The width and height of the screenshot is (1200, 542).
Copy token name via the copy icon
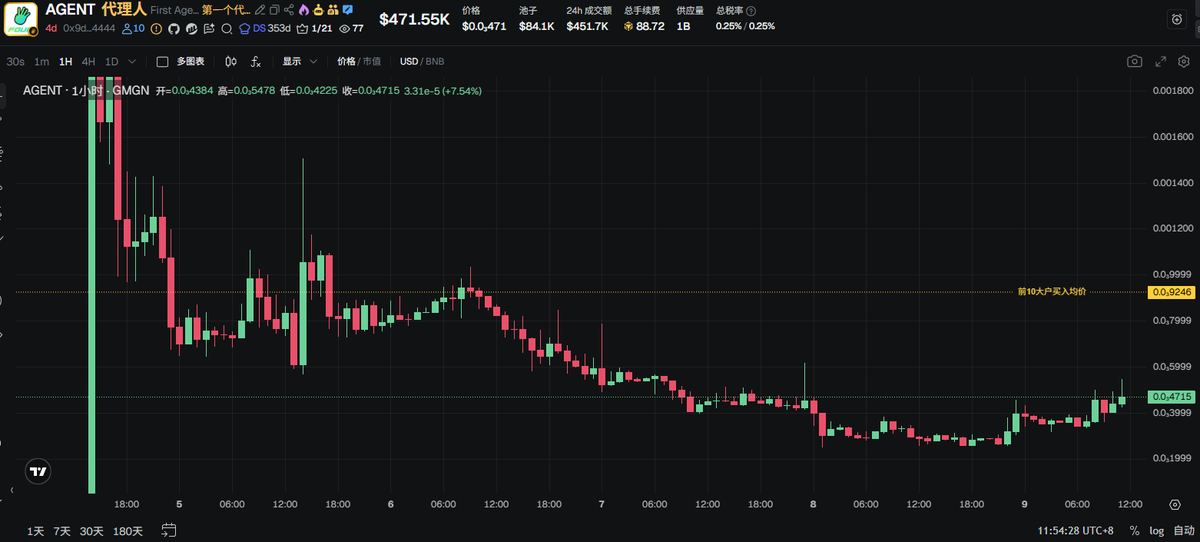pyautogui.click(x=274, y=10)
